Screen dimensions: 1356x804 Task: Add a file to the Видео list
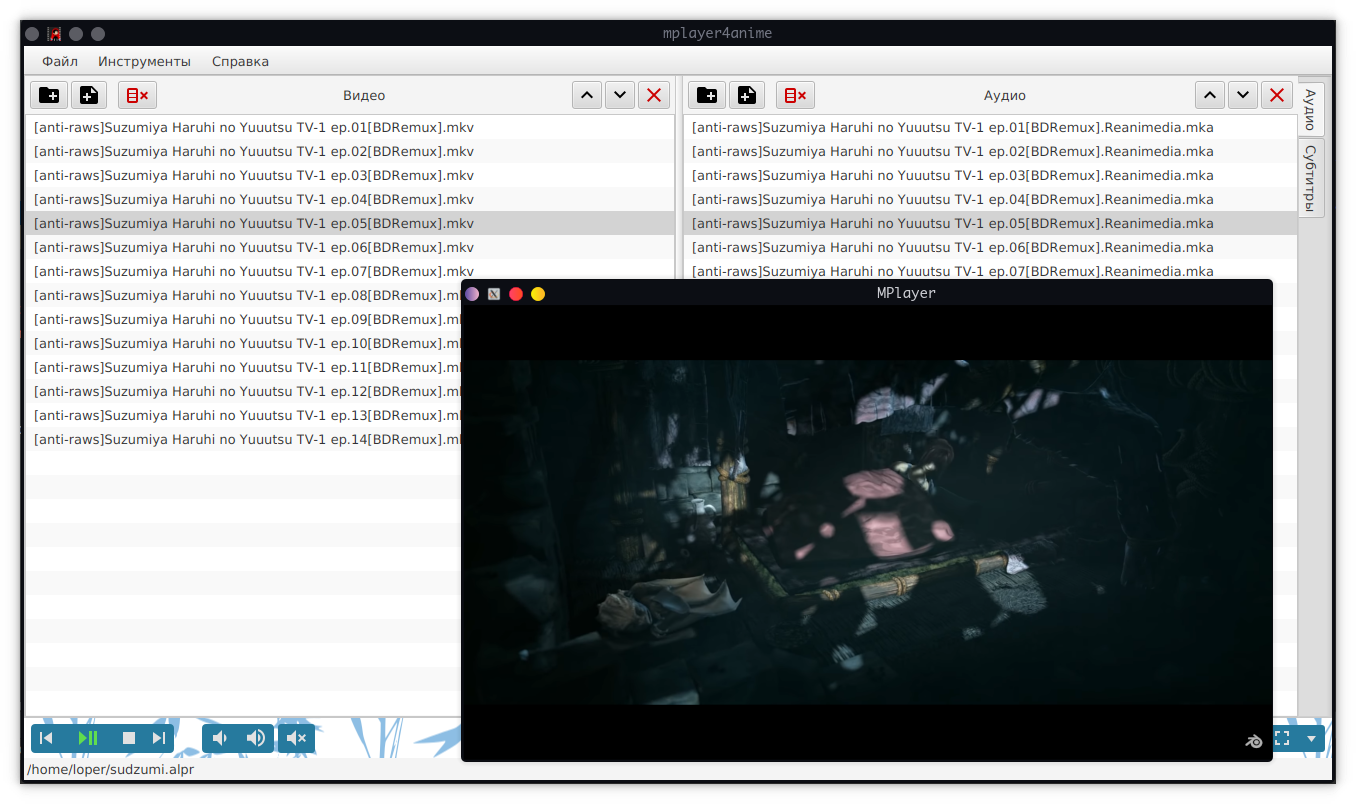point(89,95)
